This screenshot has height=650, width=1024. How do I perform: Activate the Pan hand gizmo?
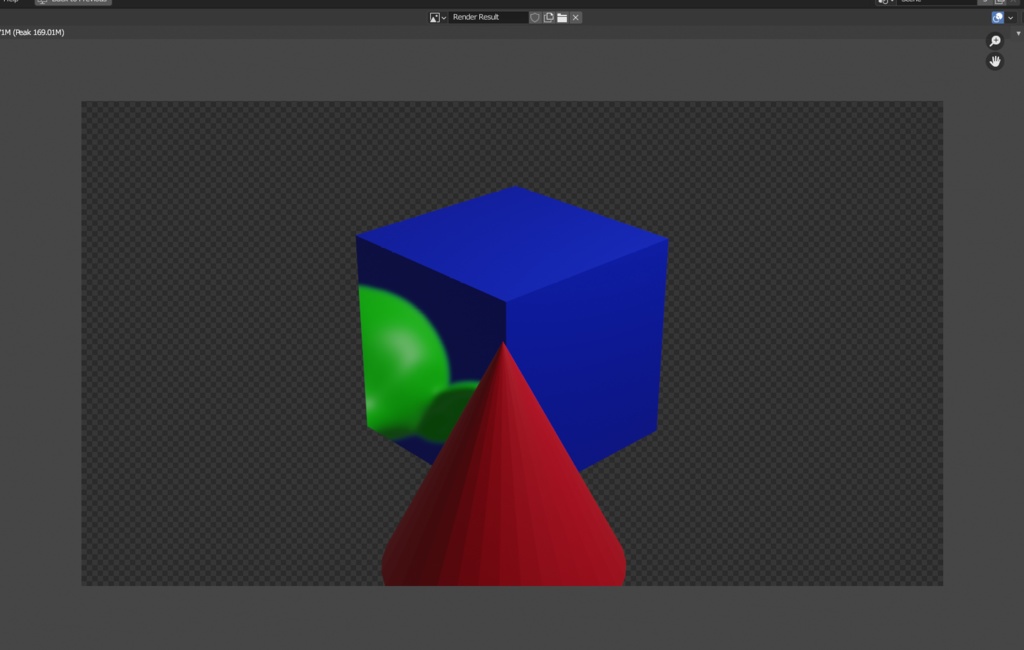[x=994, y=61]
